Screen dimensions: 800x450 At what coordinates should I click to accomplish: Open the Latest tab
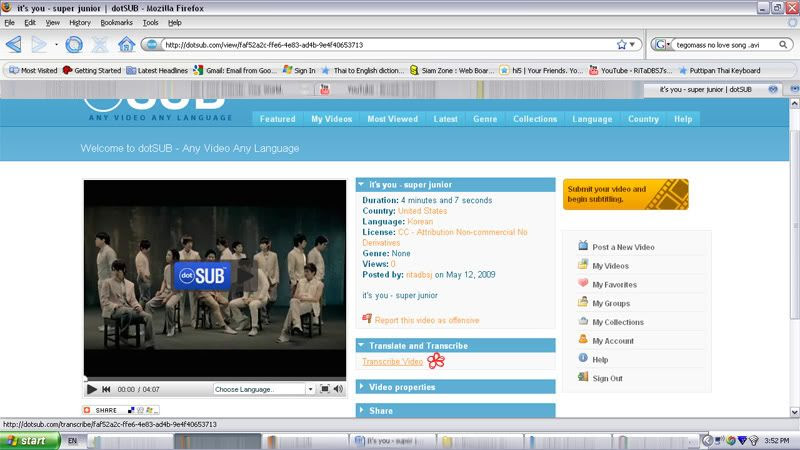(445, 119)
